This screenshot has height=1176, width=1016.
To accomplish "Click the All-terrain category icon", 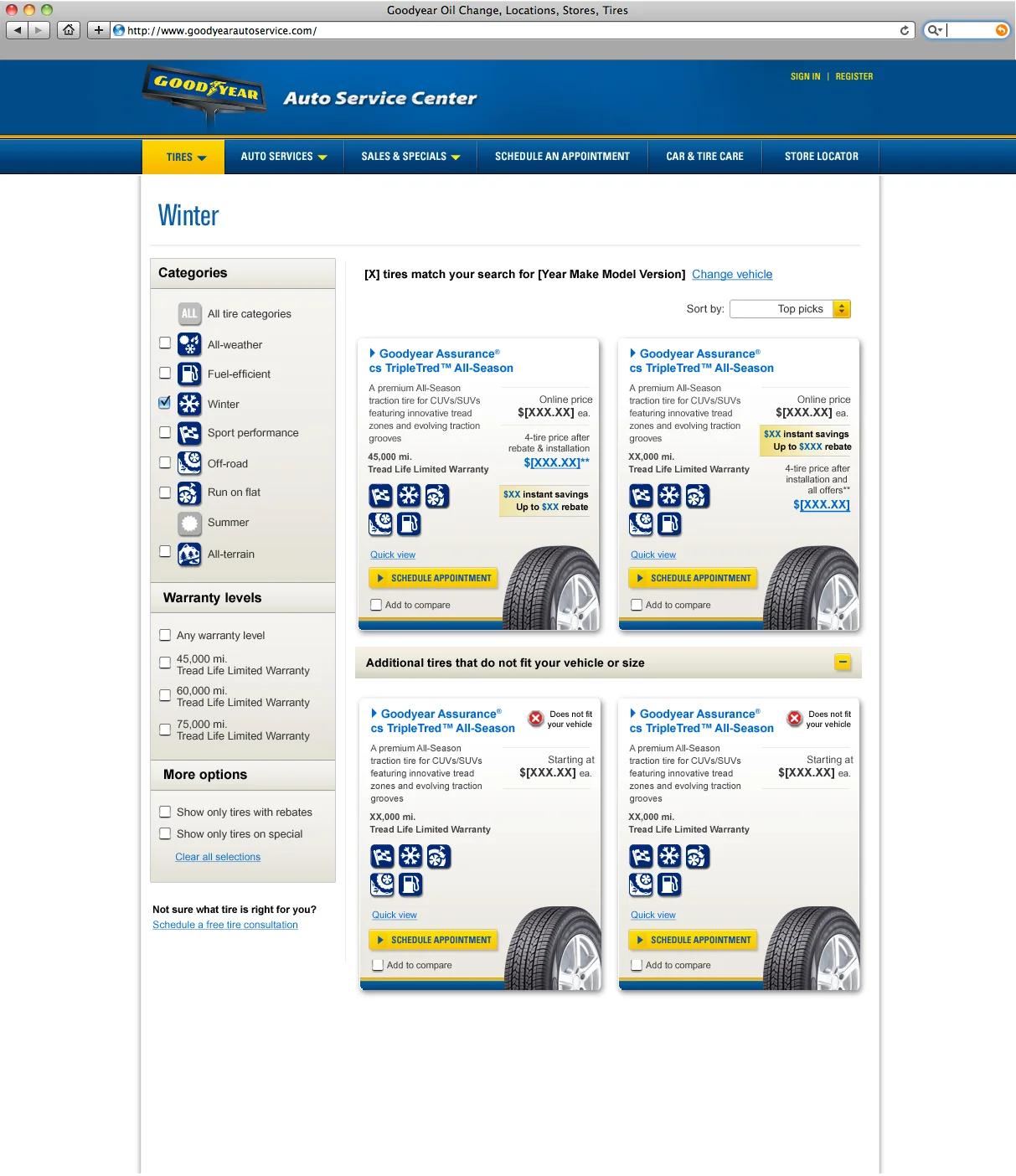I will tap(189, 554).
